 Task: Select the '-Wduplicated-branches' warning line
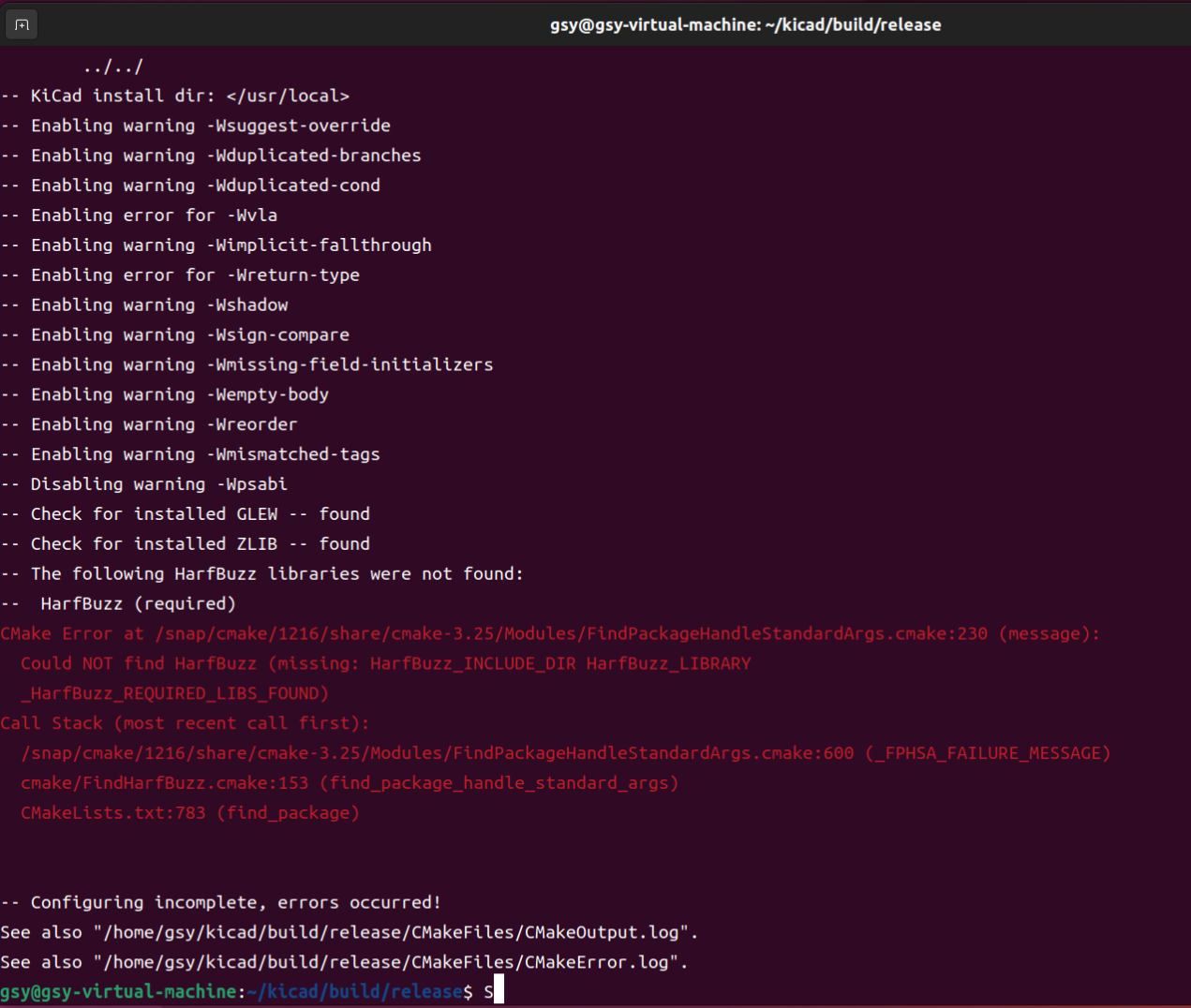tap(211, 156)
